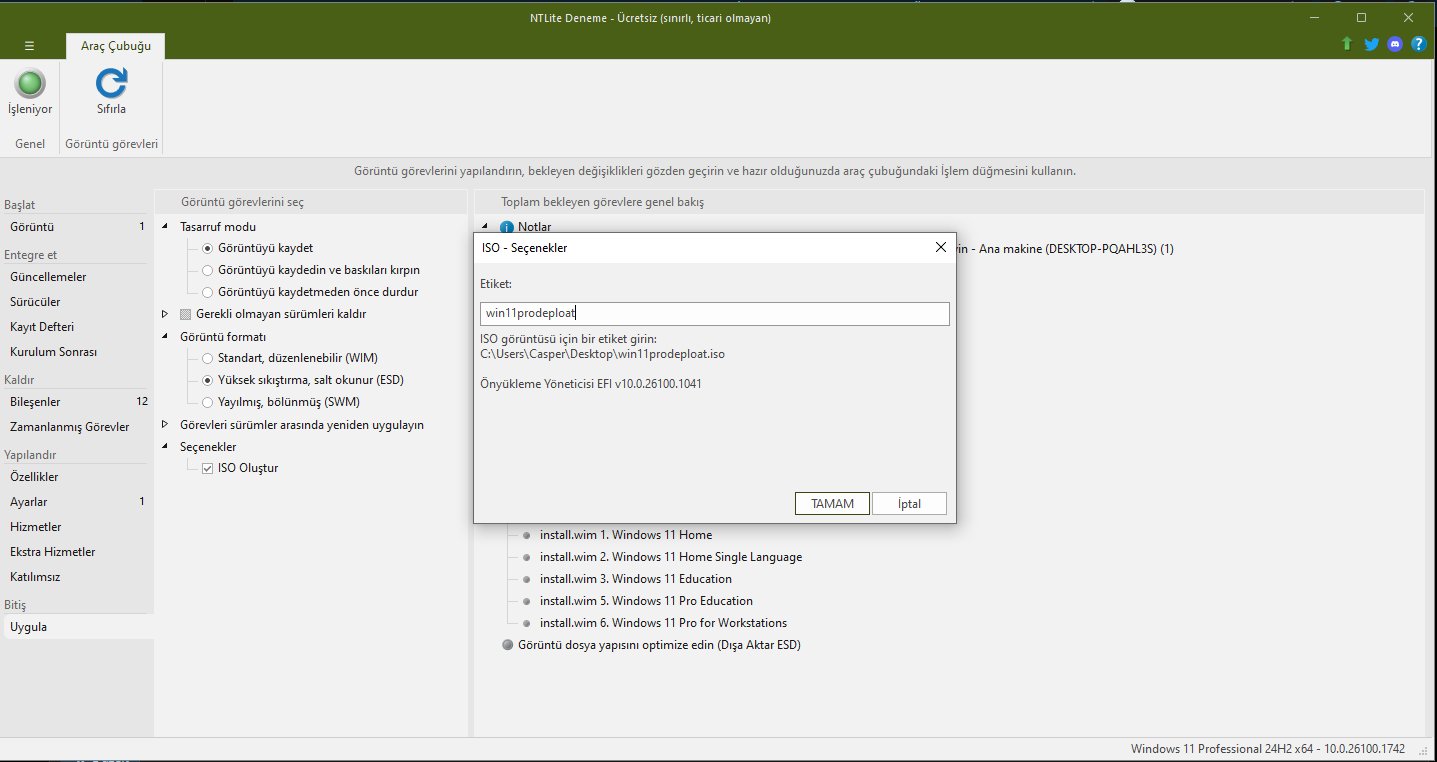Select install.wim 5. Windows 11 Pro Education
Screen dimensions: 1437x762
[x=646, y=601]
